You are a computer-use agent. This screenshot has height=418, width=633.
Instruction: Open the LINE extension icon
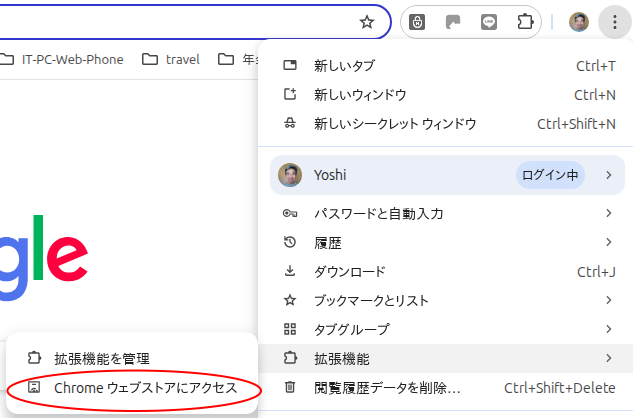[489, 22]
